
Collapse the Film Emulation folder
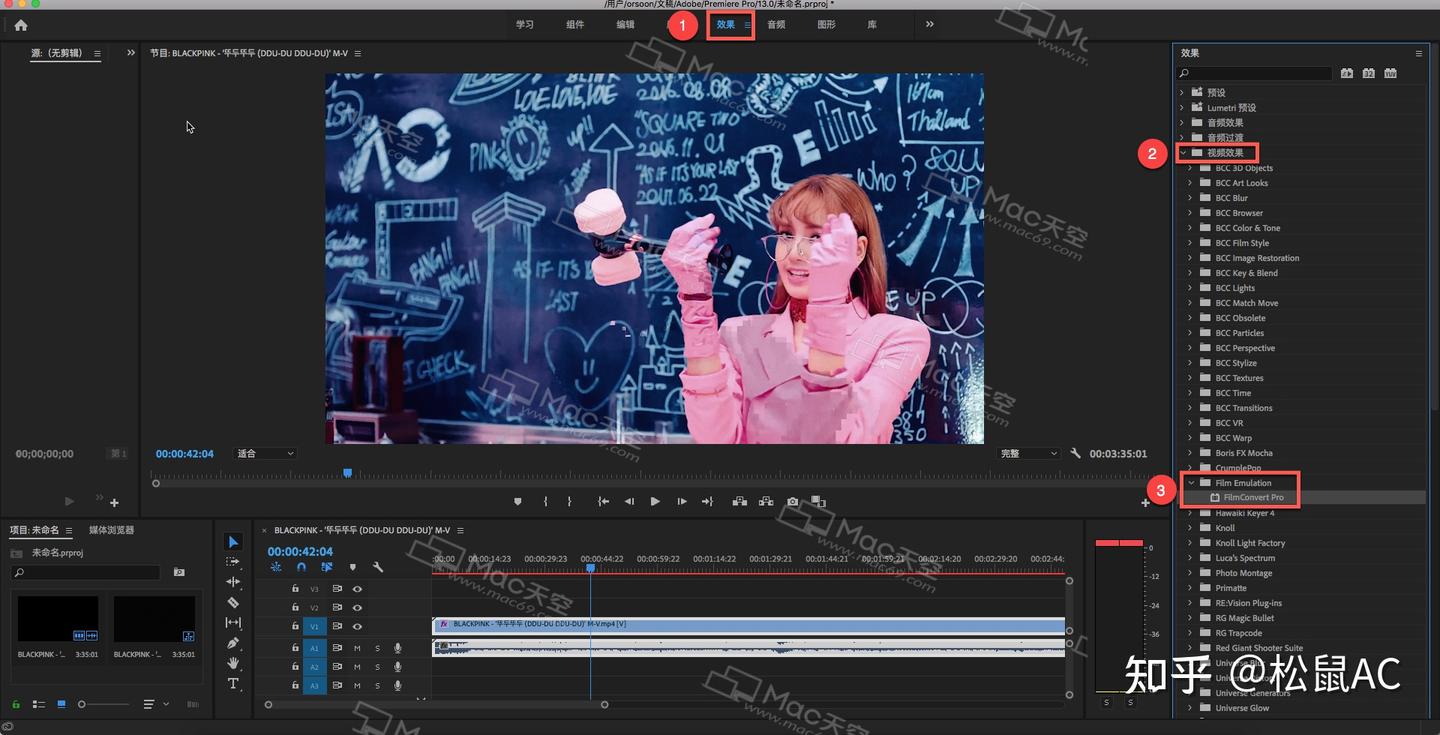pos(1191,483)
